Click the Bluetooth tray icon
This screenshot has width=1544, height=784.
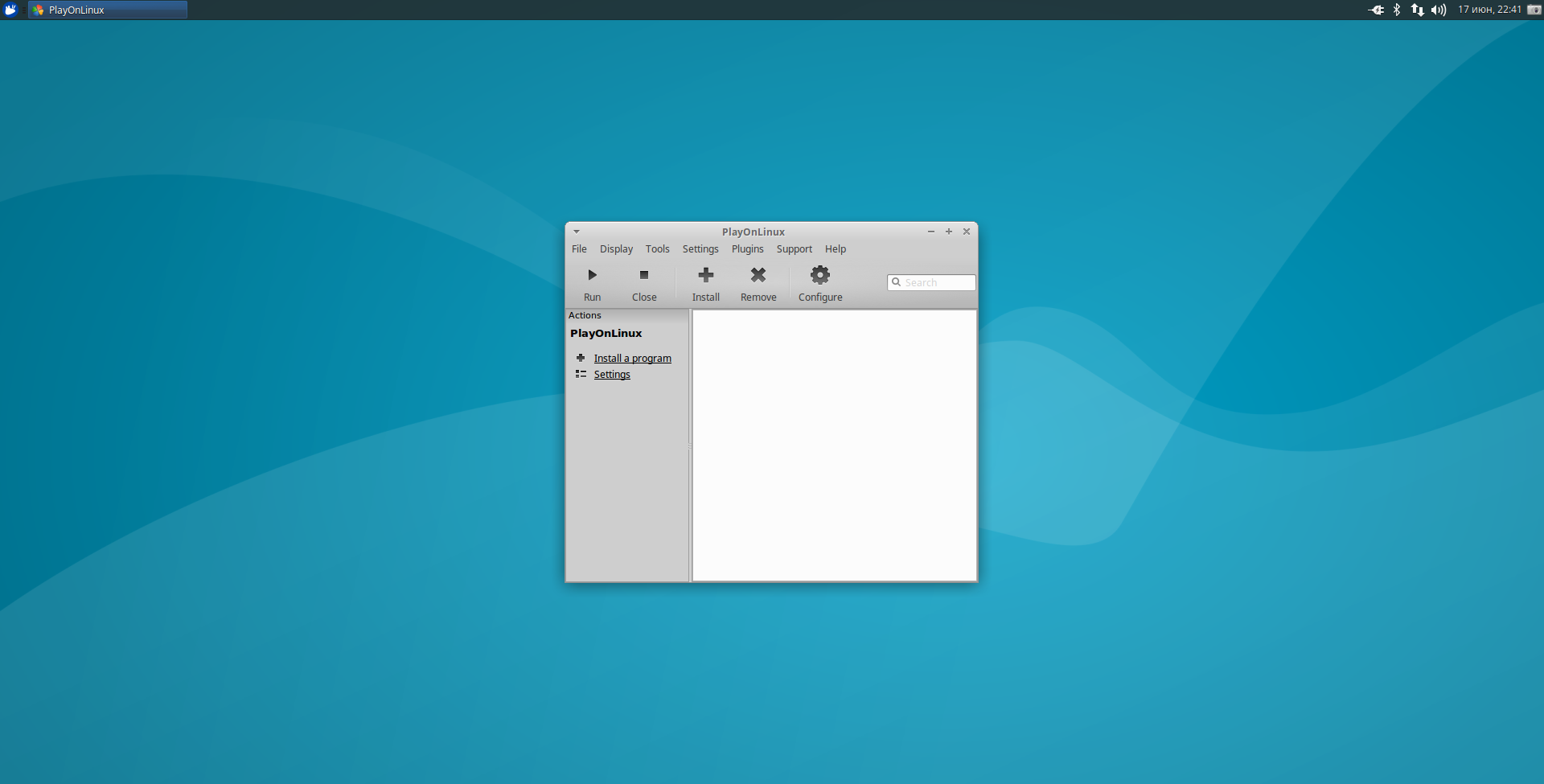click(x=1397, y=10)
